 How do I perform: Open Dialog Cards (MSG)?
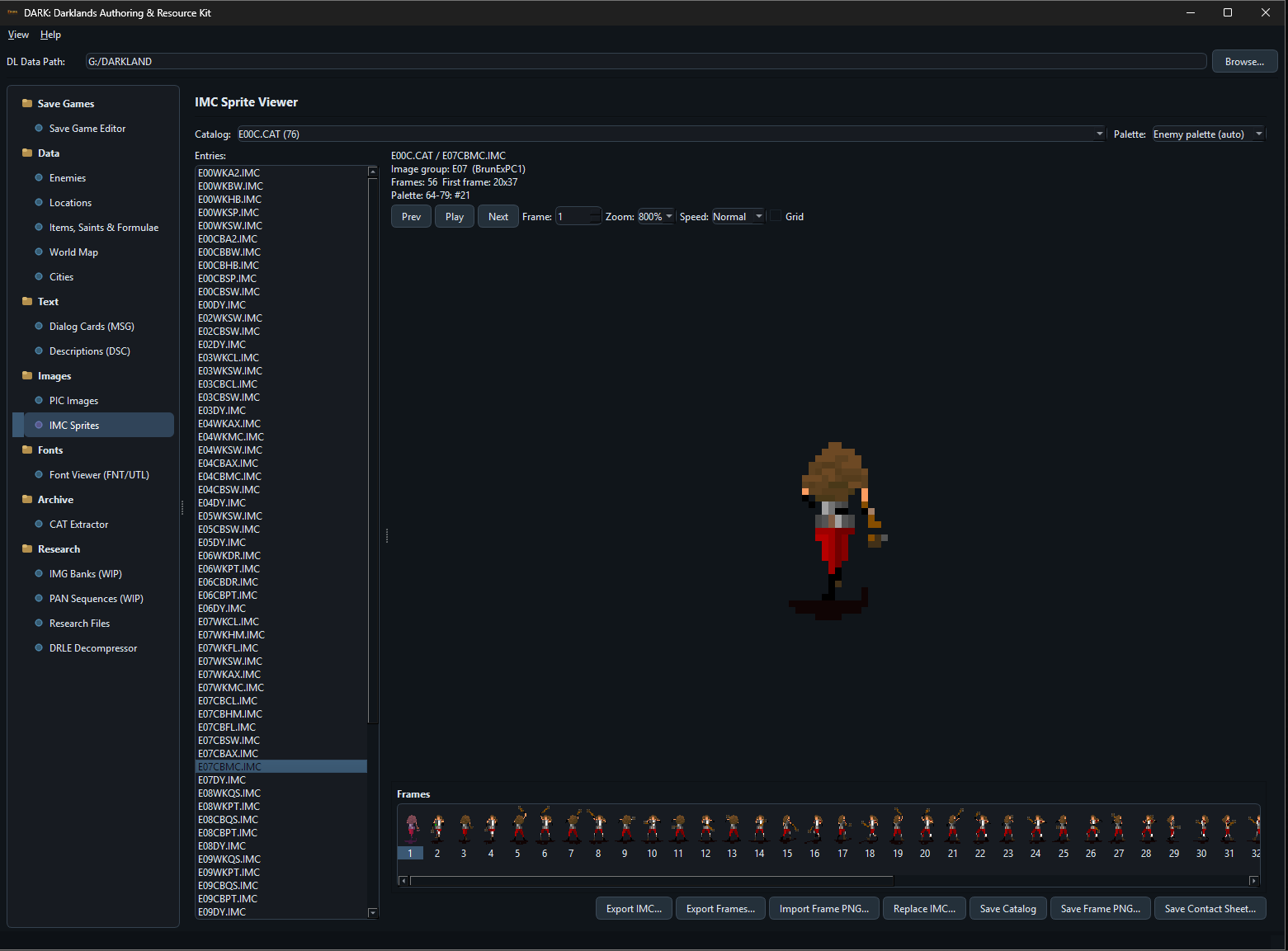pos(92,327)
